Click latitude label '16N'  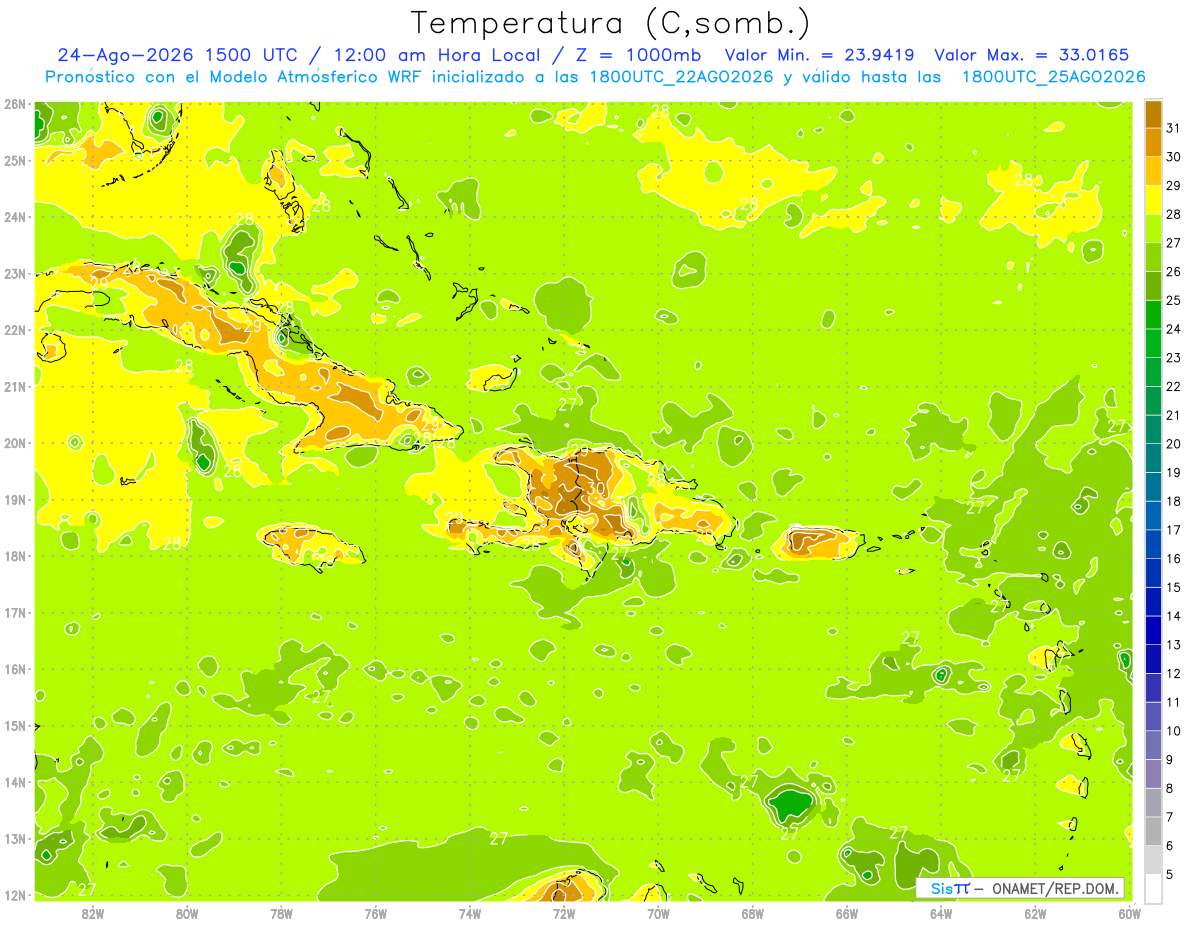14,669
